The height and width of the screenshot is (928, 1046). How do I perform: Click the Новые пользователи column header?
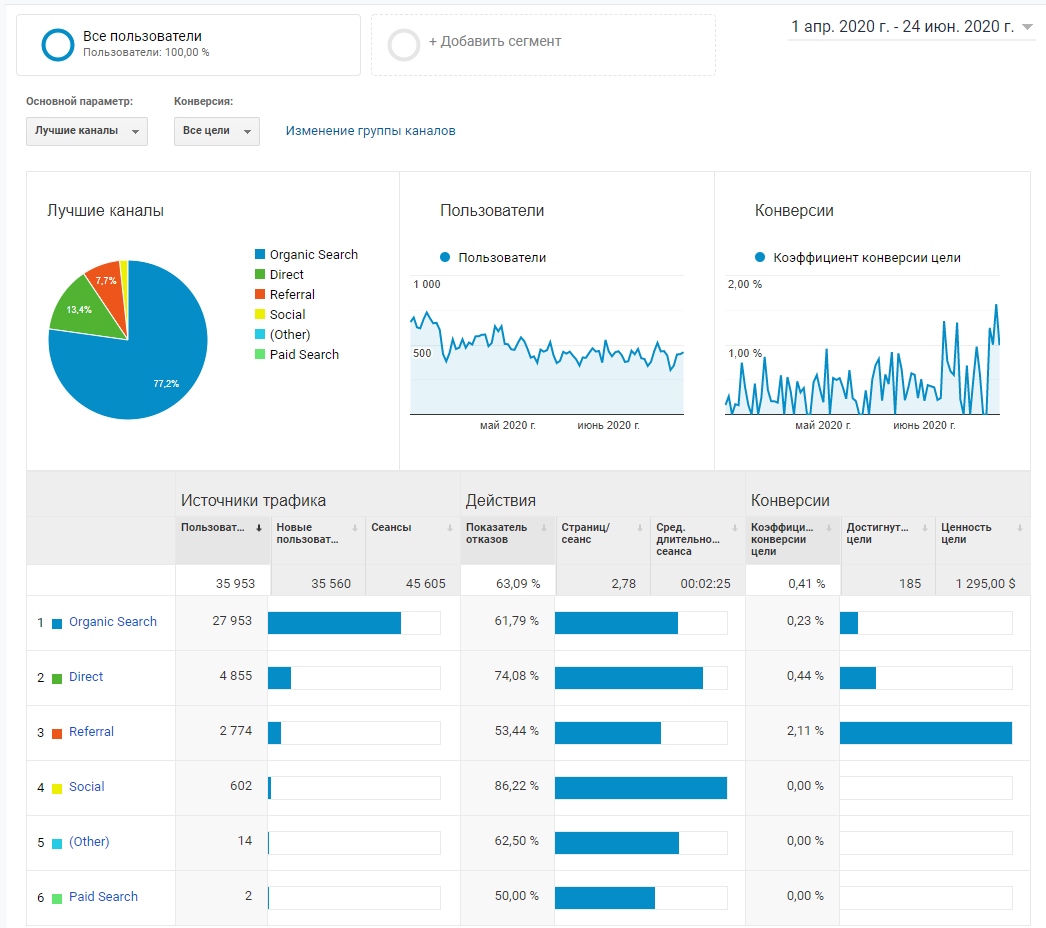coord(307,533)
